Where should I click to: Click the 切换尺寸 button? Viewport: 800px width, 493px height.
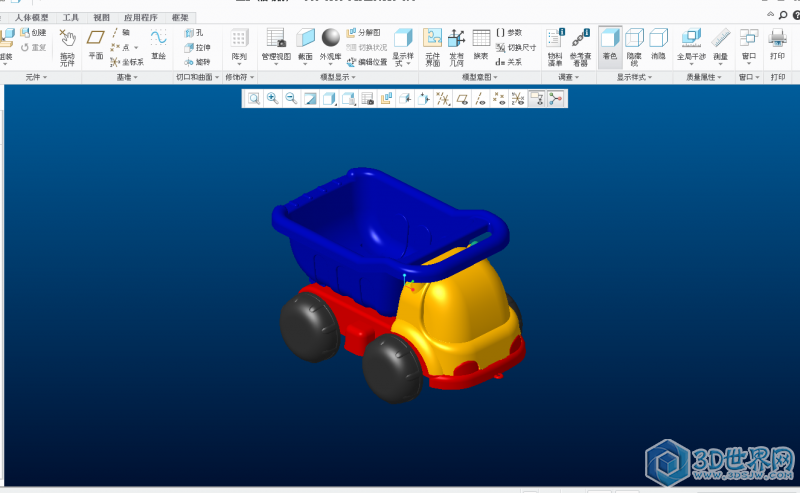click(x=516, y=47)
